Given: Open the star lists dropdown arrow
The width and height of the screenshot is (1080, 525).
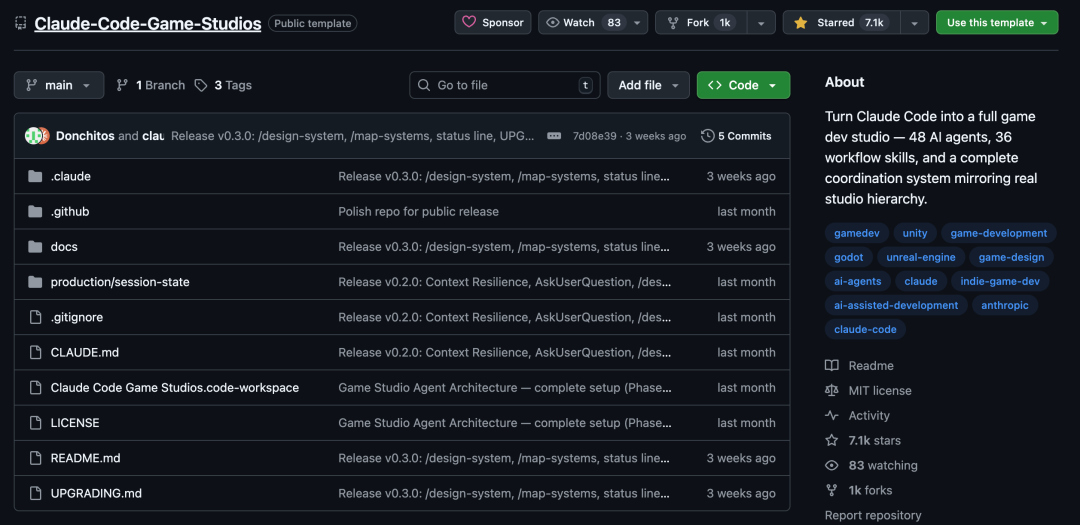Looking at the screenshot, I should (x=914, y=23).
